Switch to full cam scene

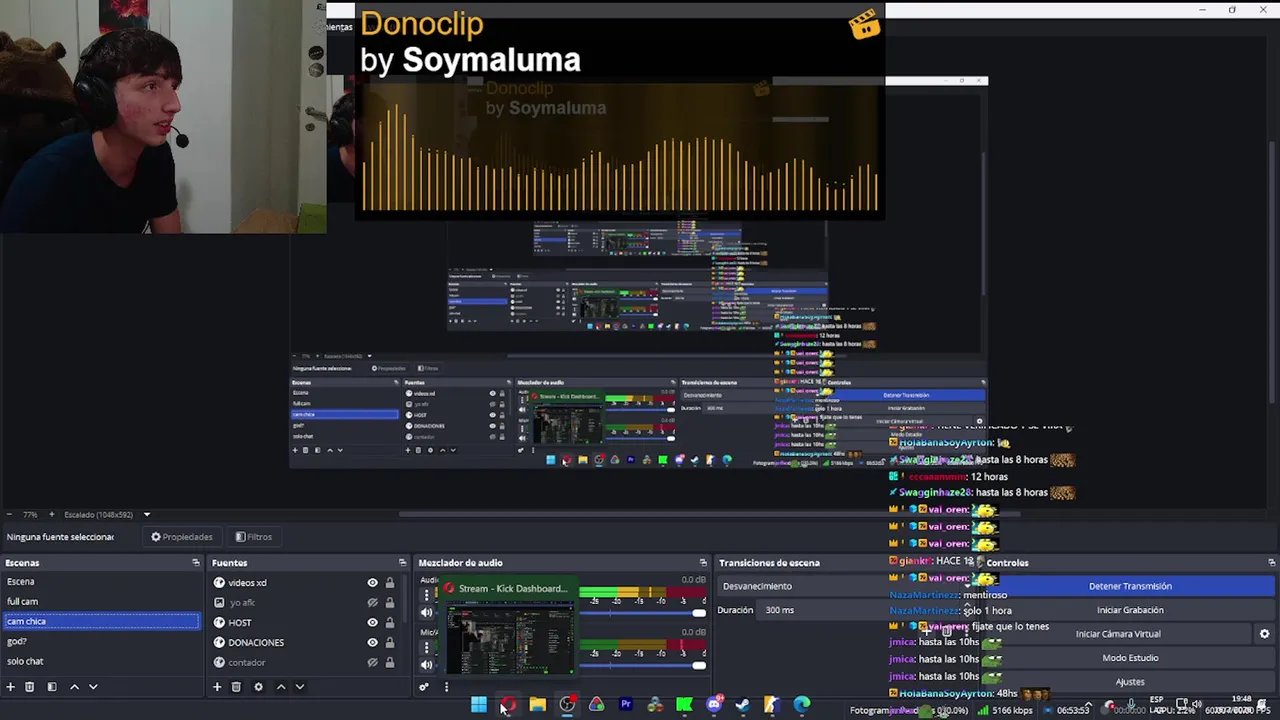click(x=101, y=602)
